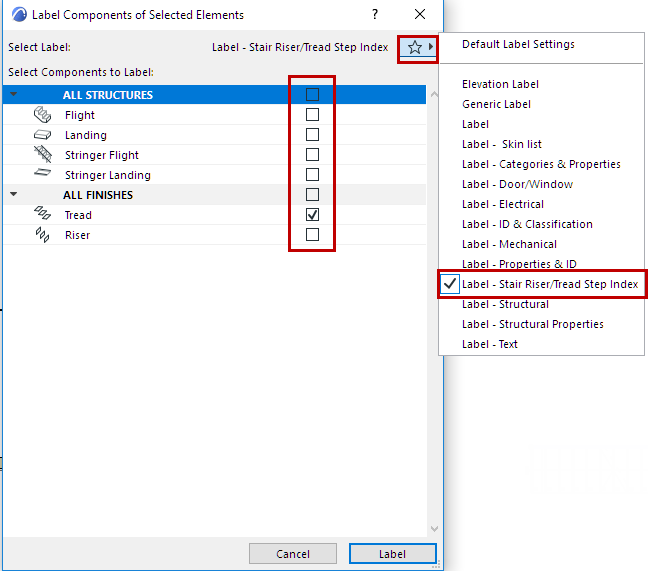The image size is (648, 571).
Task: Enable the Riser checkbox
Action: (312, 234)
